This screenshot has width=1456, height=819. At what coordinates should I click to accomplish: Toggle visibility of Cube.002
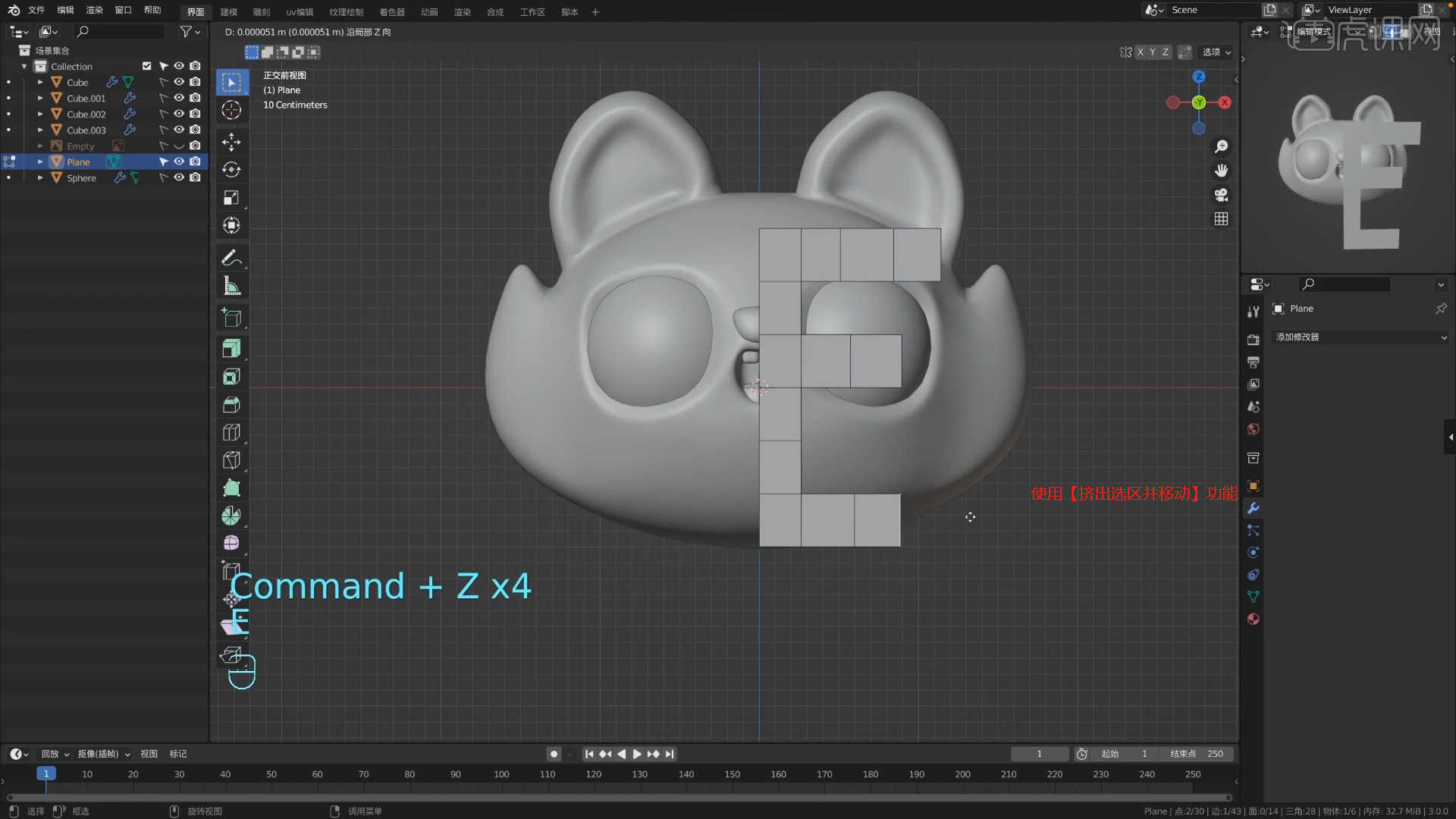pyautogui.click(x=179, y=114)
